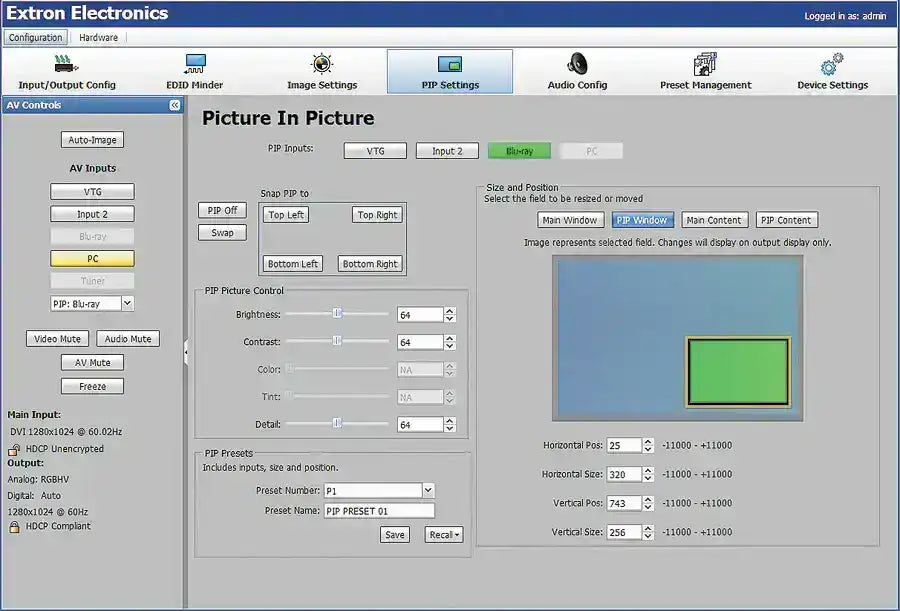Image resolution: width=900 pixels, height=611 pixels.
Task: Toggle Audio Mute
Action: tap(128, 339)
